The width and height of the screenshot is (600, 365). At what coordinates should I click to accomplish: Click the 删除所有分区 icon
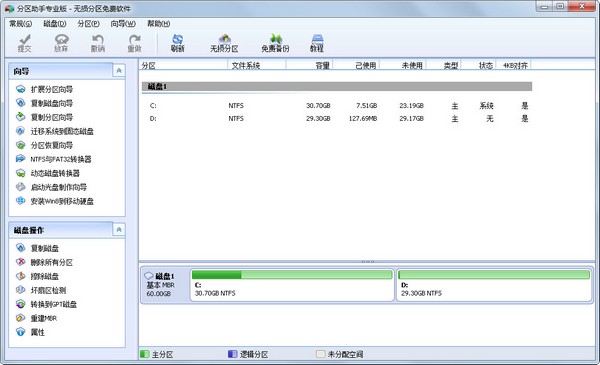tap(21, 262)
